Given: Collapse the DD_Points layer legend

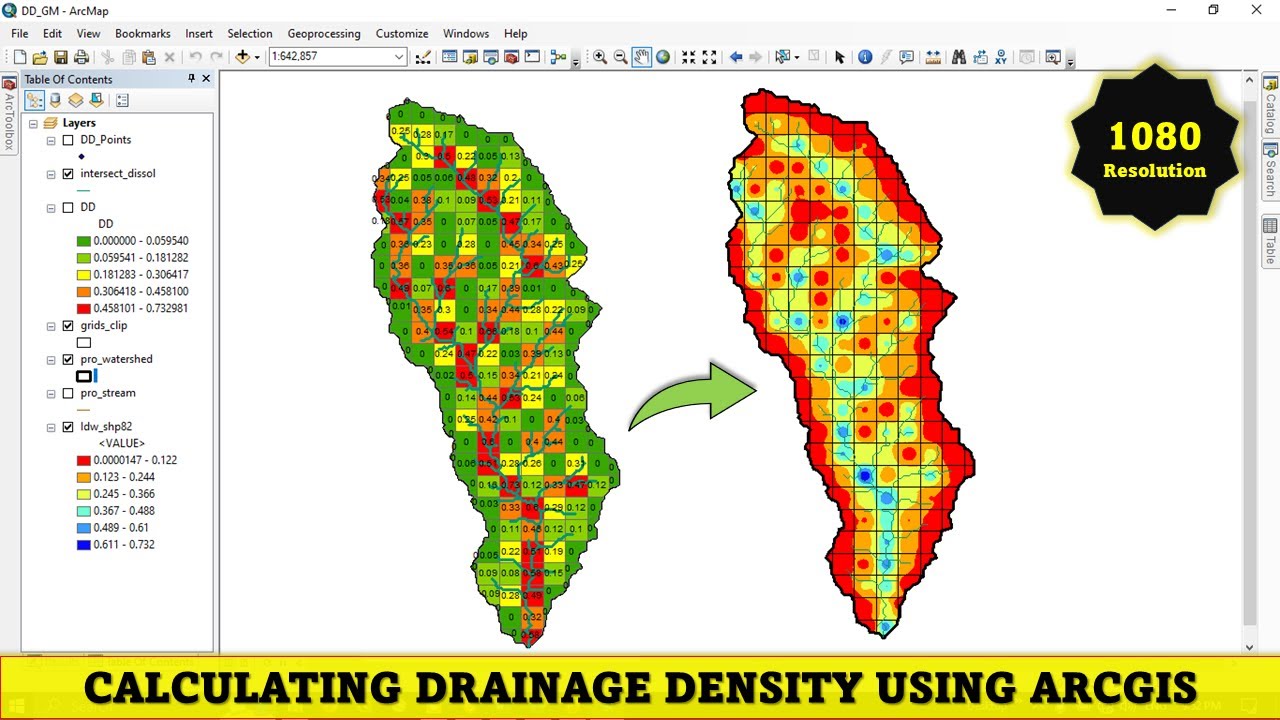Looking at the screenshot, I should point(51,140).
